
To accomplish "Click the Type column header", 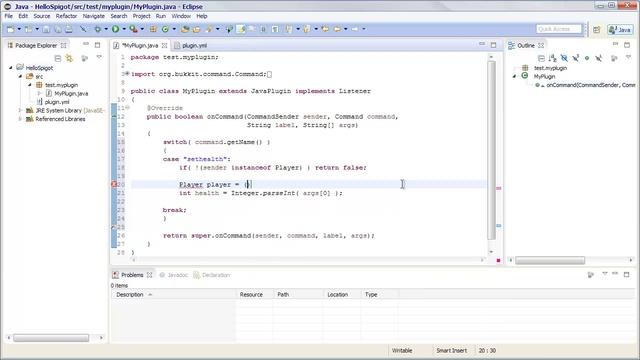I will coord(380,294).
